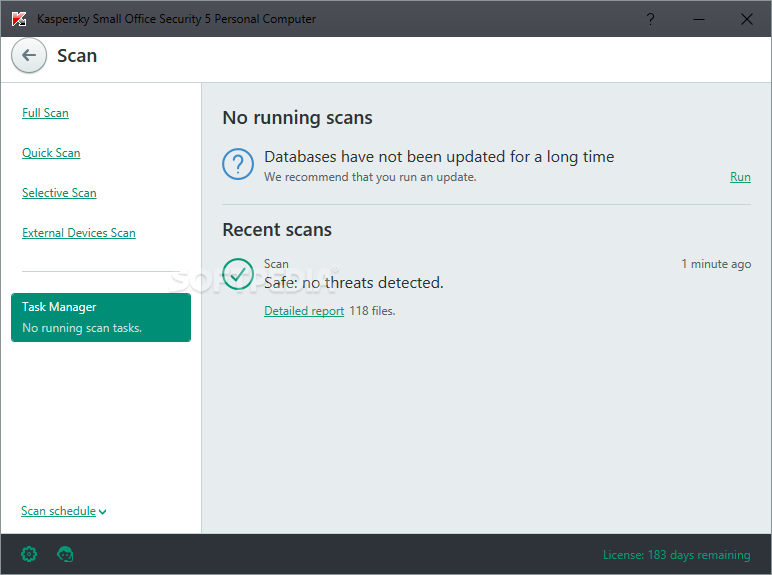This screenshot has height=575, width=772.
Task: Open help with the question mark button
Action: click(650, 19)
